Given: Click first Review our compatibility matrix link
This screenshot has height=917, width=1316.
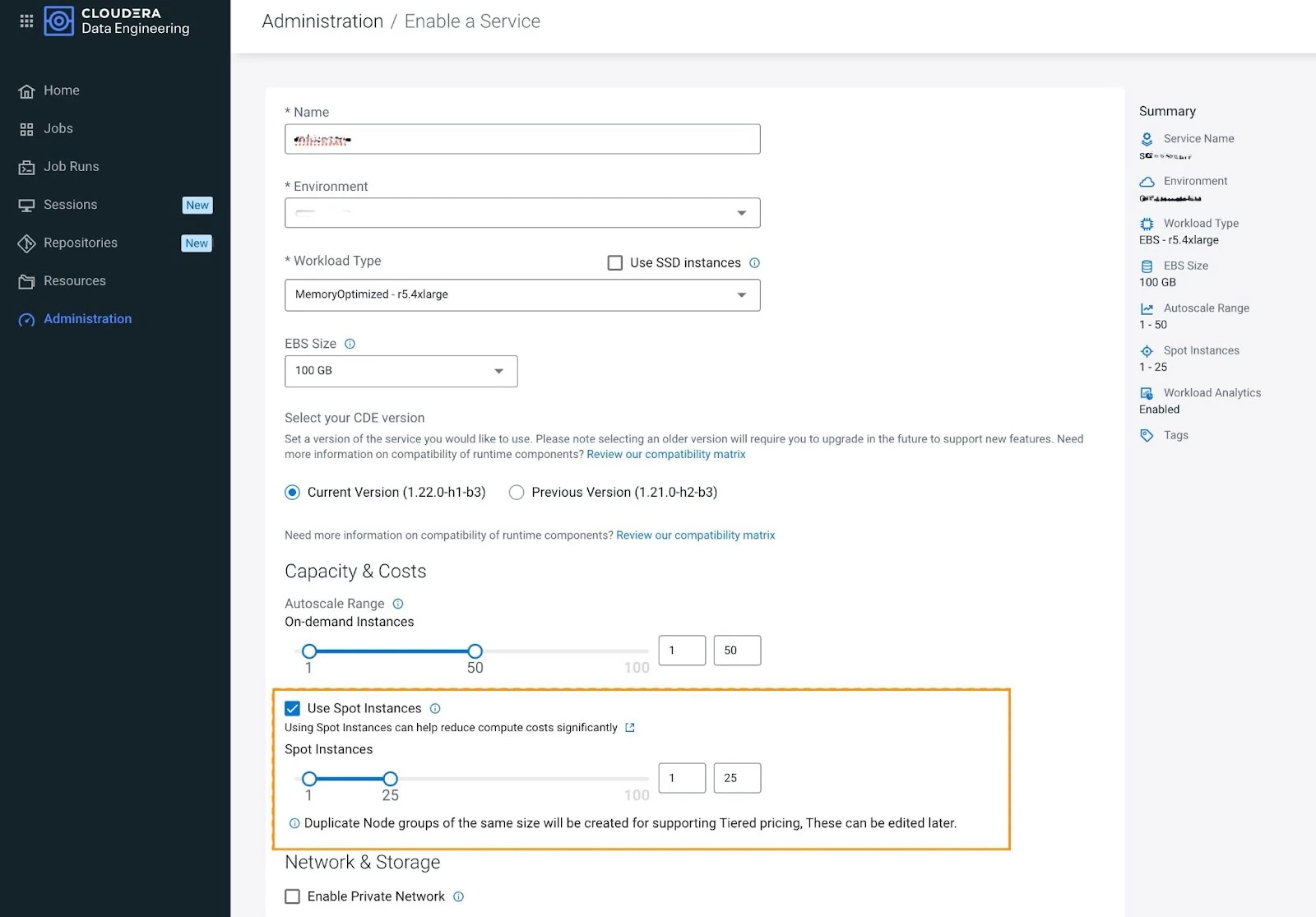Looking at the screenshot, I should 666,454.
